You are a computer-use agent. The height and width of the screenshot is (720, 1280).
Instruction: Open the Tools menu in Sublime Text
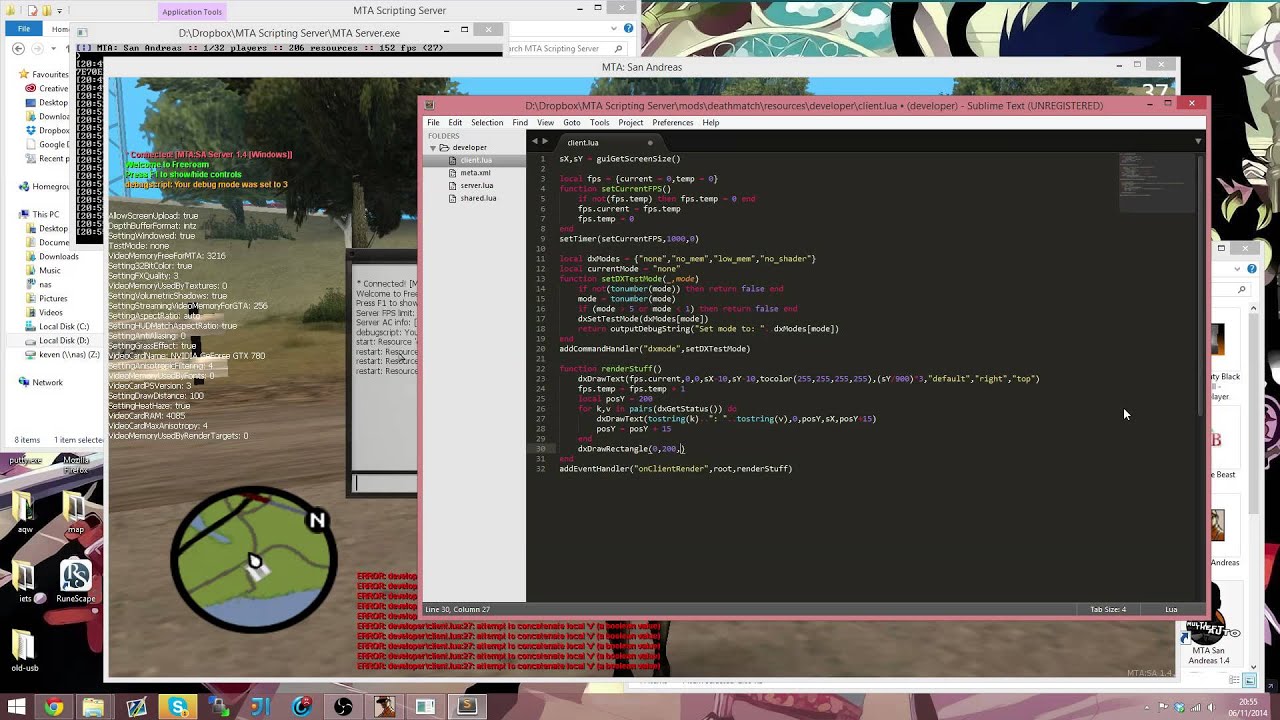pos(599,123)
